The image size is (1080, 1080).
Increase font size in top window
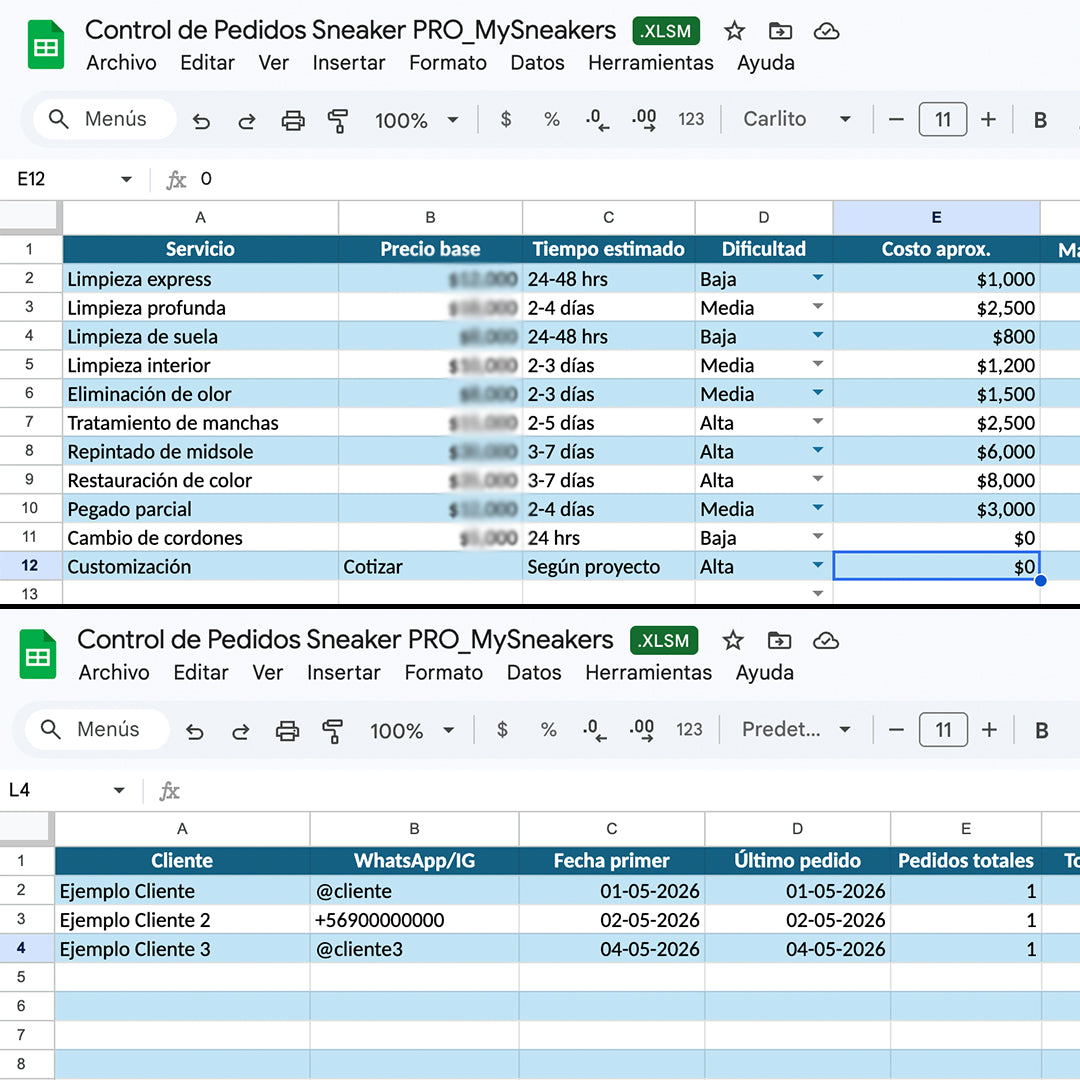[x=988, y=120]
